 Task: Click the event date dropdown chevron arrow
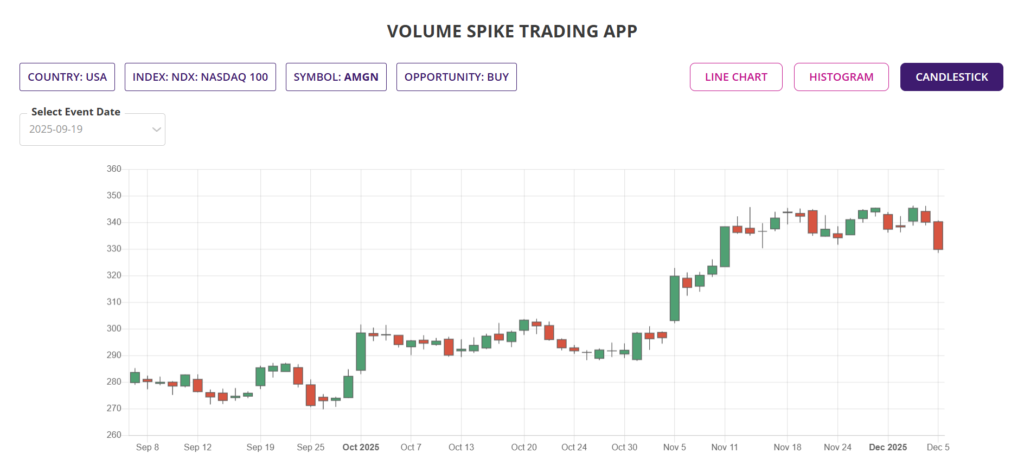pyautogui.click(x=156, y=129)
